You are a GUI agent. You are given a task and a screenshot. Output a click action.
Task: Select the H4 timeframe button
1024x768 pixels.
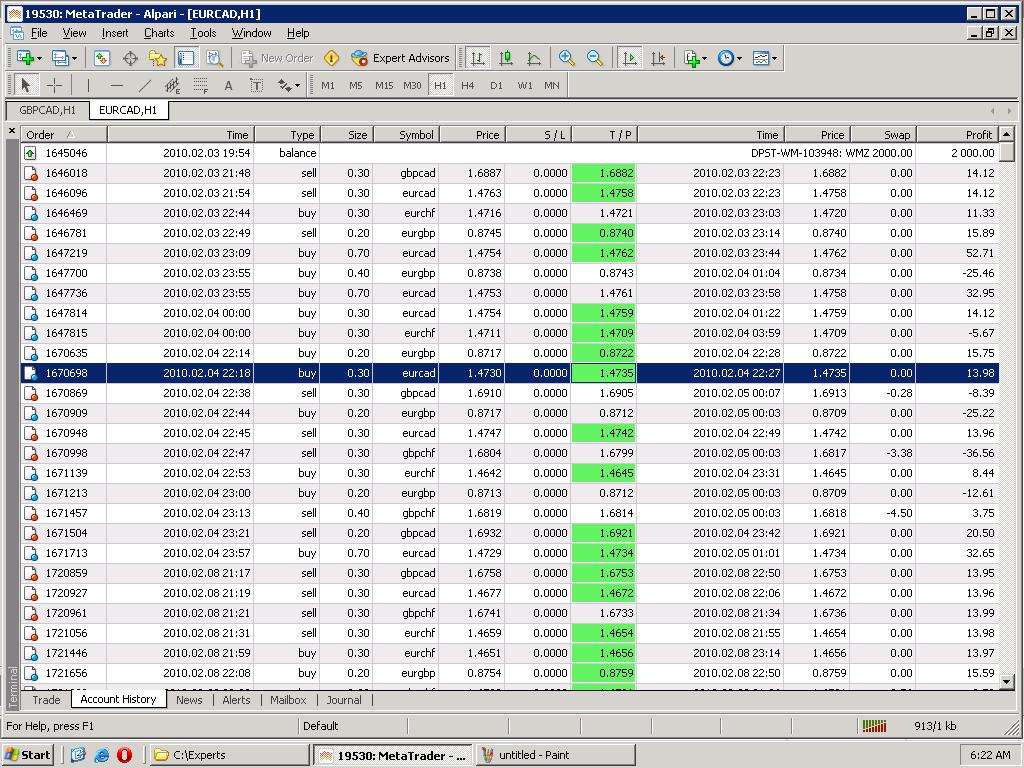pos(467,85)
